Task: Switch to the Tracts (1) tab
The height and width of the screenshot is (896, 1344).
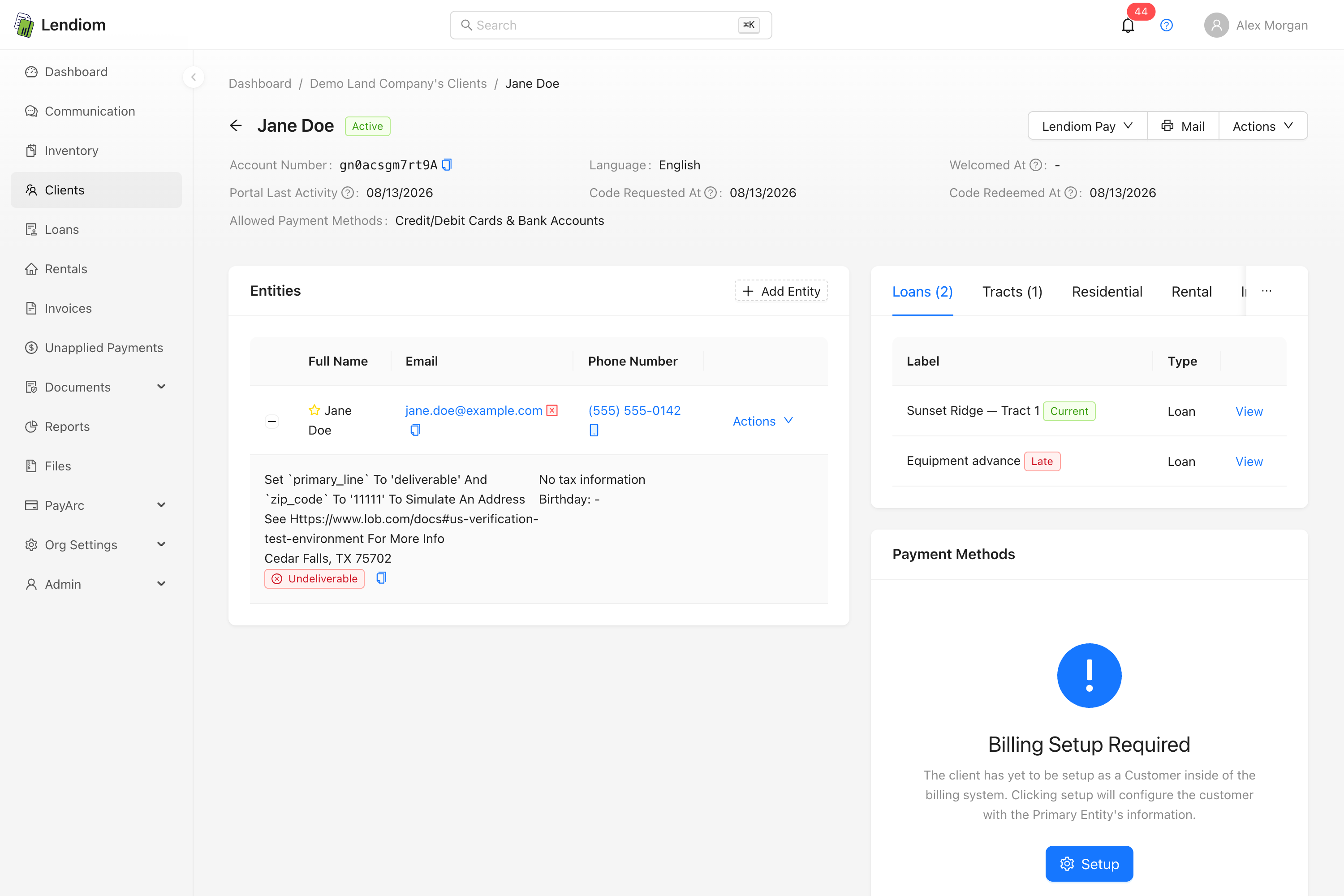Action: [x=1012, y=292]
